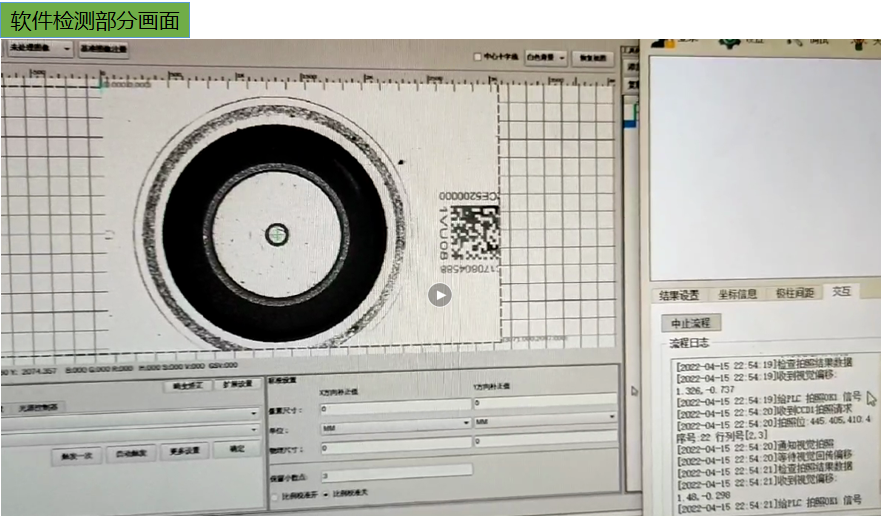Image resolution: width=881 pixels, height=516 pixels.
Task: Click the video play button overlay
Action: [439, 295]
